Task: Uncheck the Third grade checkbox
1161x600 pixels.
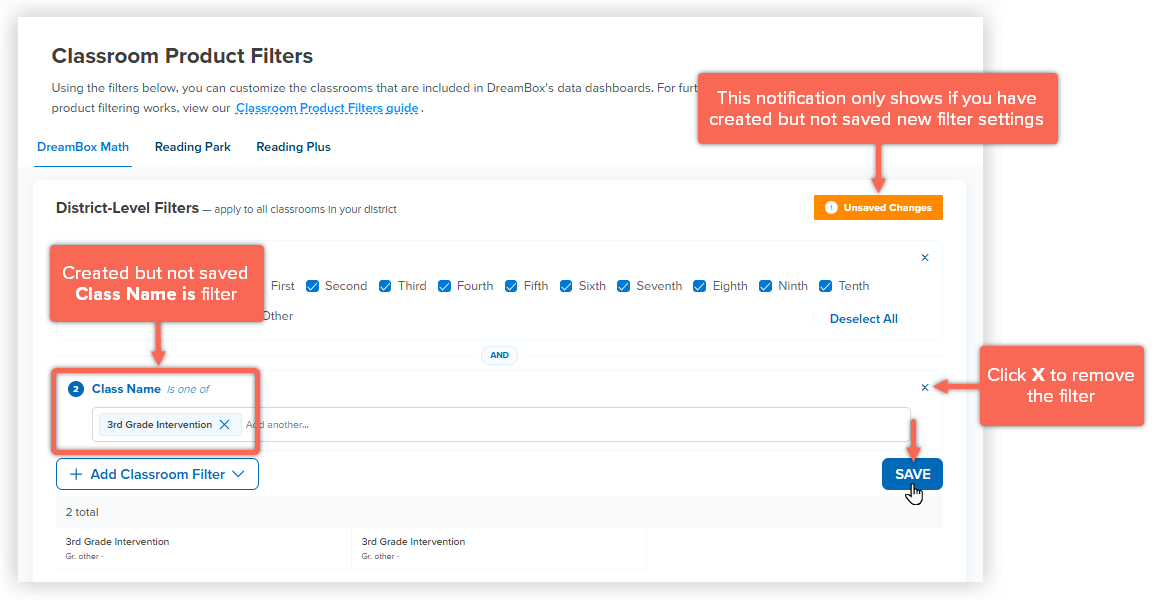Action: pos(385,286)
